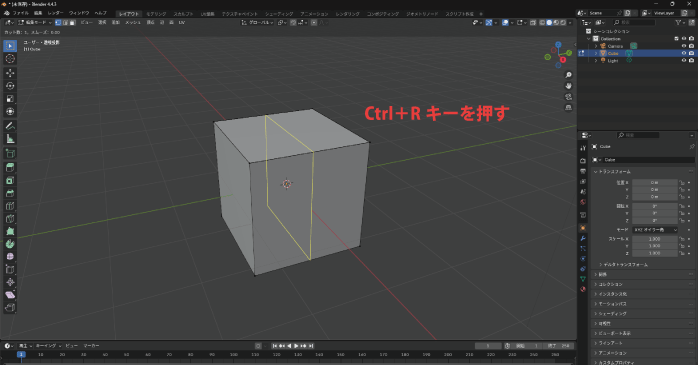Select the Measure ruler tool

(10, 139)
